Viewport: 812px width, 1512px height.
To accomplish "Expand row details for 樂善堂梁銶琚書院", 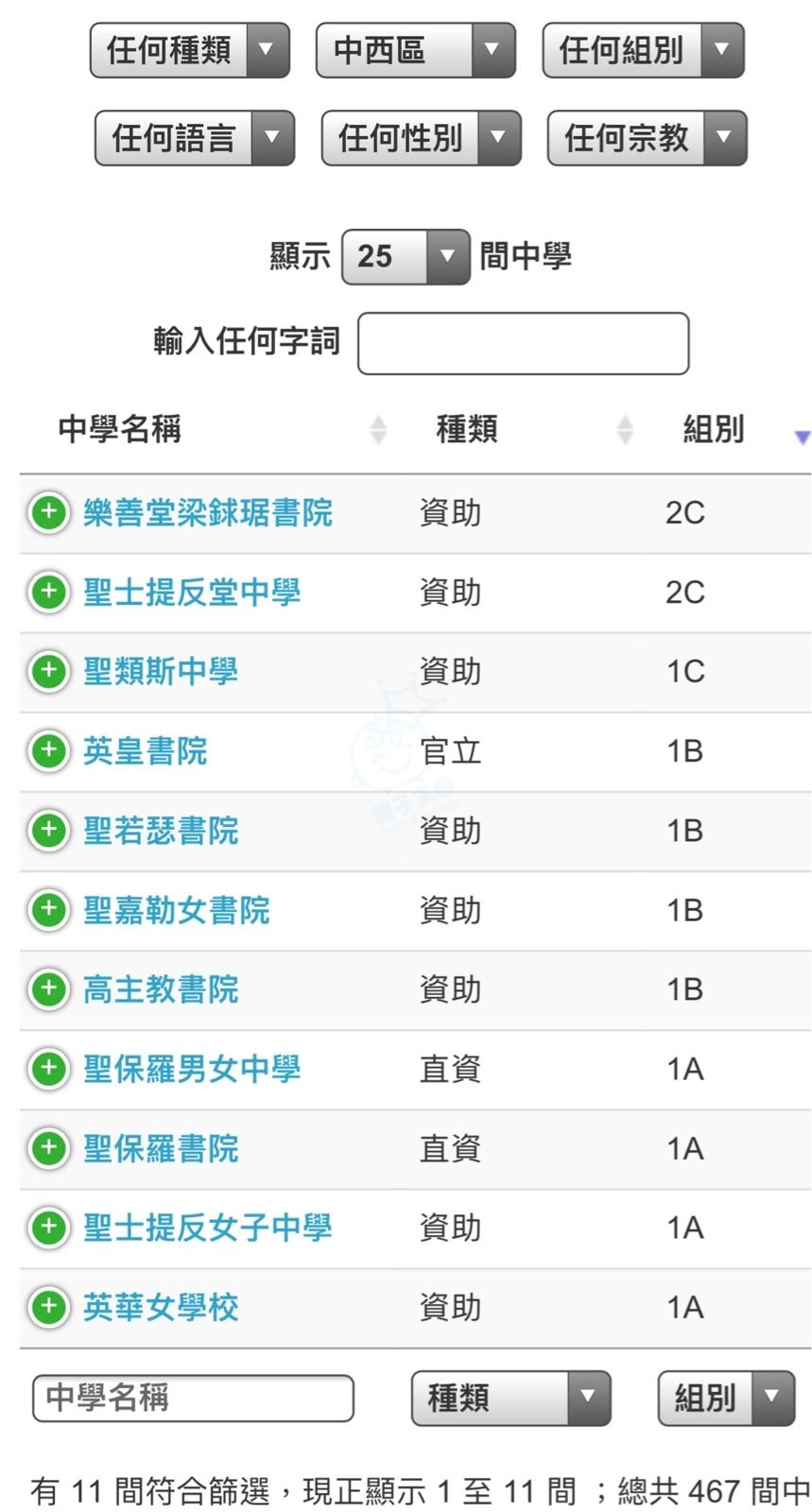I will (49, 513).
